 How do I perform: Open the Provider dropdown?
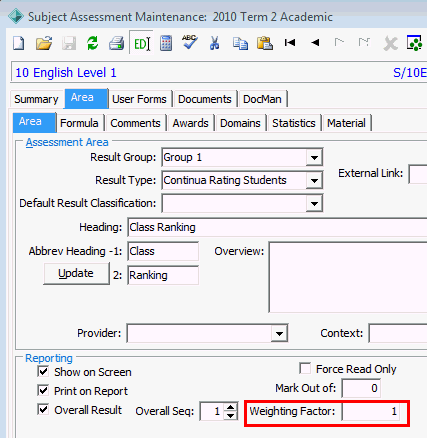click(279, 333)
